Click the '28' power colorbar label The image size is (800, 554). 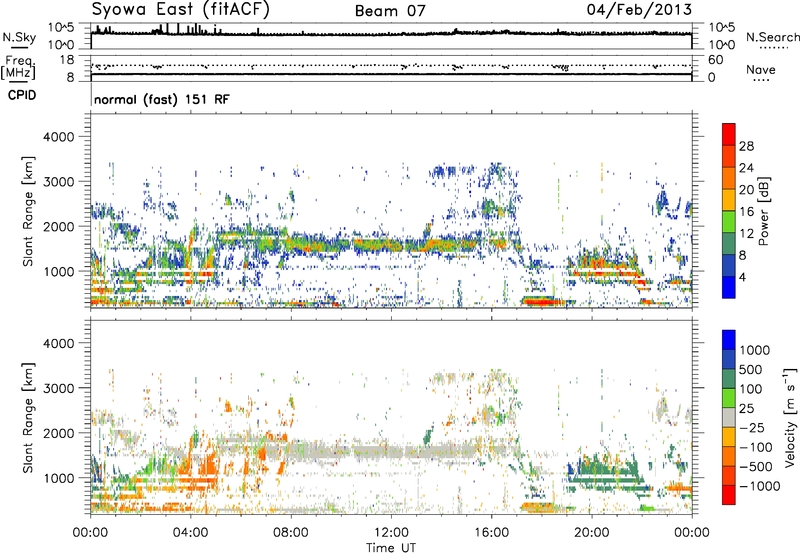tap(746, 146)
